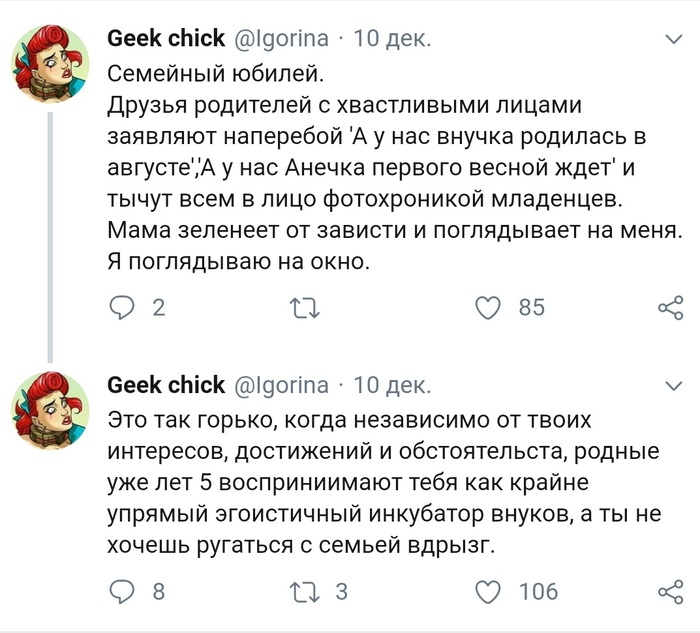Like the first tweet with 85 likes

click(x=487, y=308)
